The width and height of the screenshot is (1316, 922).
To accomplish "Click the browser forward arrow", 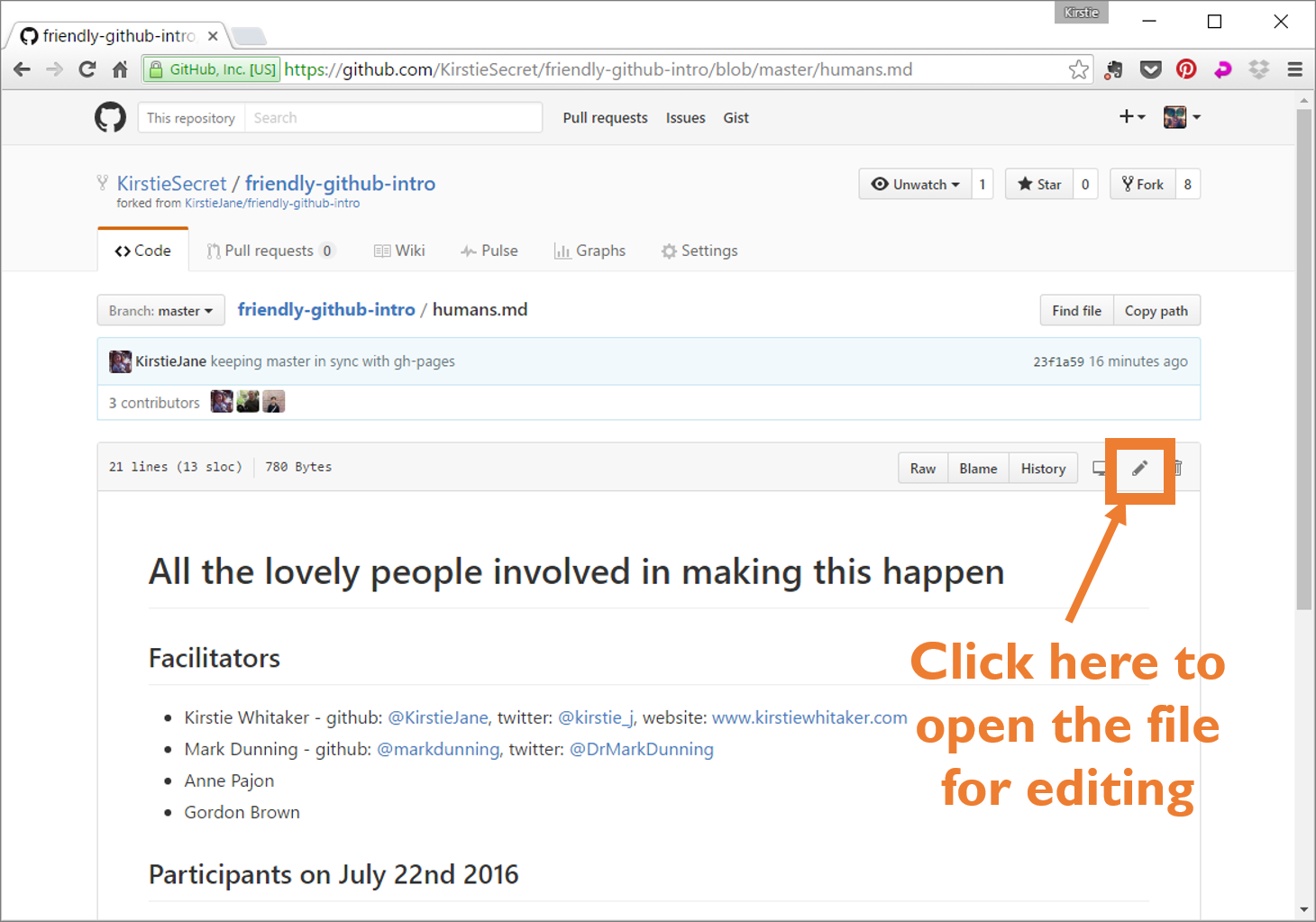I will (55, 69).
